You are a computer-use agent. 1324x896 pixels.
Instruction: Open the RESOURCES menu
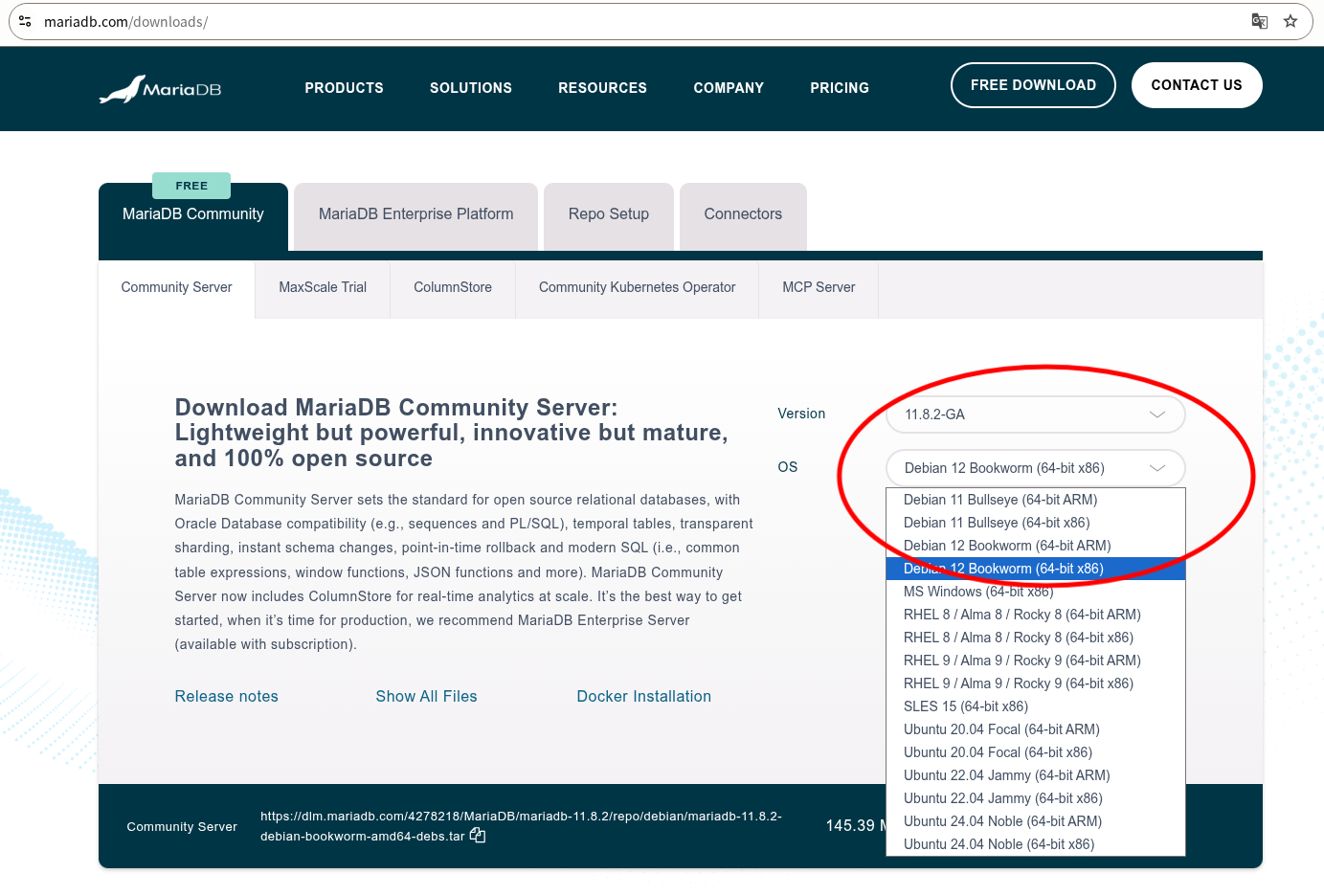603,88
